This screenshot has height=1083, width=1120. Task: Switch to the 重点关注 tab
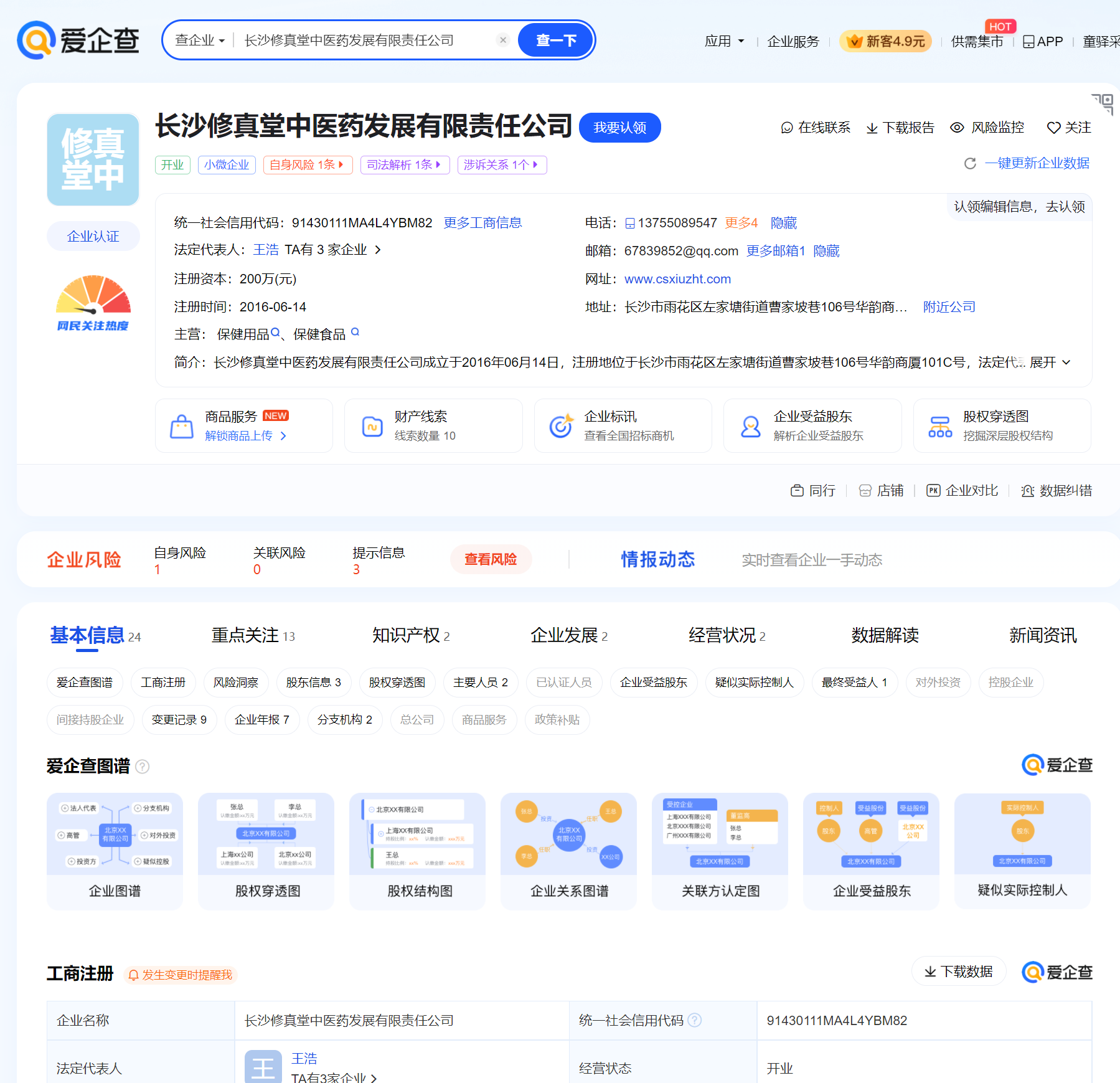point(245,636)
